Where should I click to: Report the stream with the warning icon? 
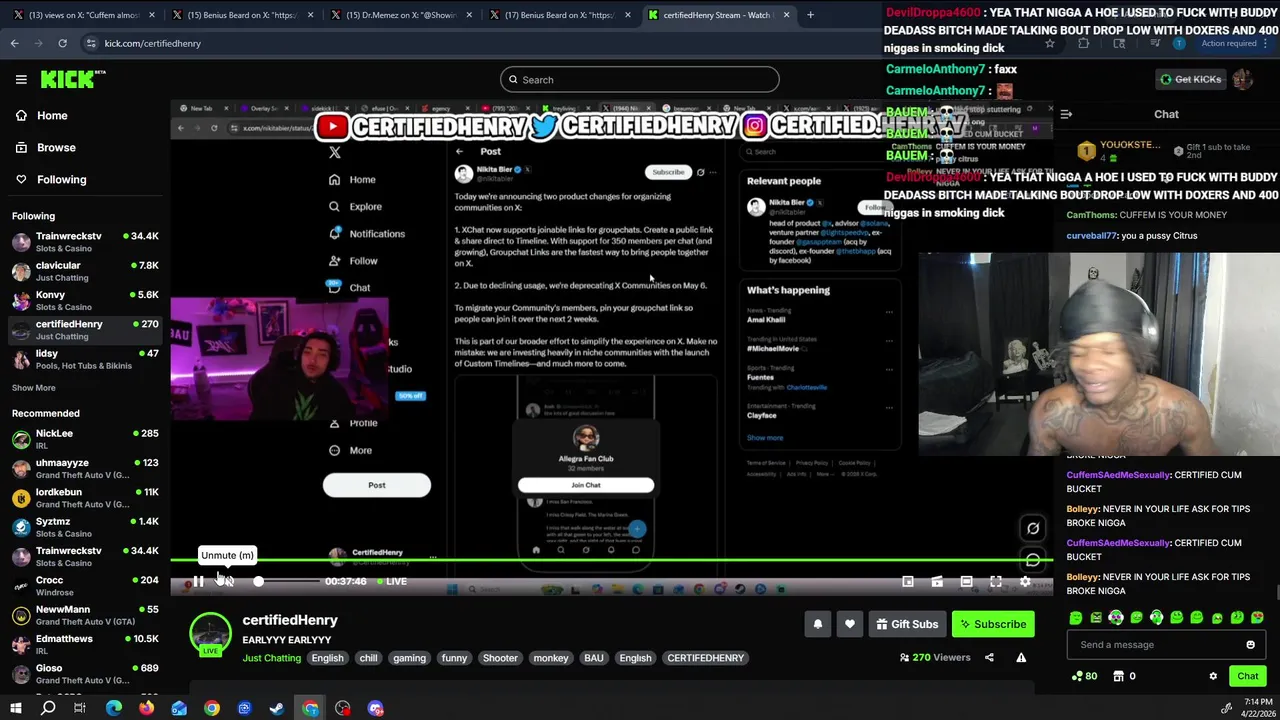(x=1021, y=658)
